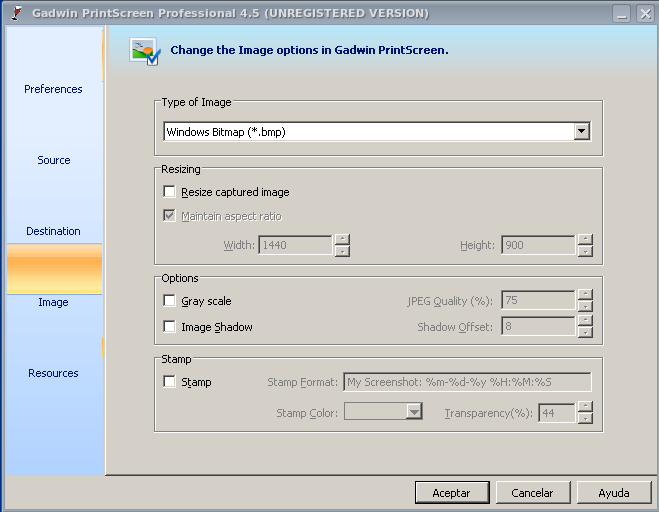Click the Height field showing 900
659x512 pixels.
click(x=538, y=245)
